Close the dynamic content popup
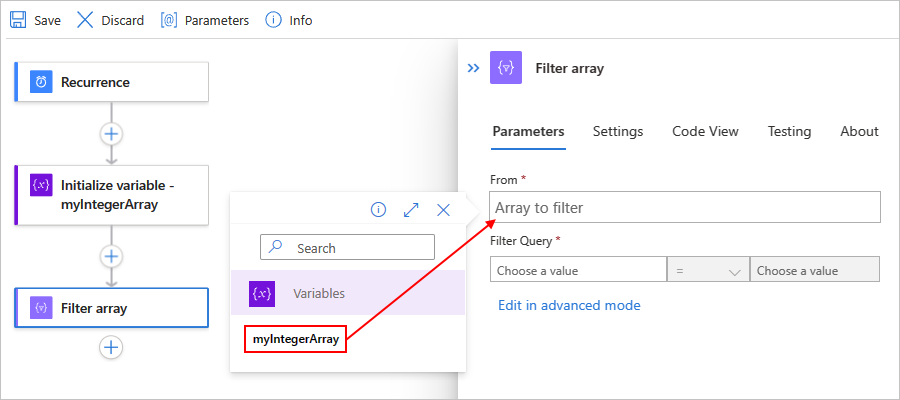Screen dimensions: 900x400 (x=444, y=210)
